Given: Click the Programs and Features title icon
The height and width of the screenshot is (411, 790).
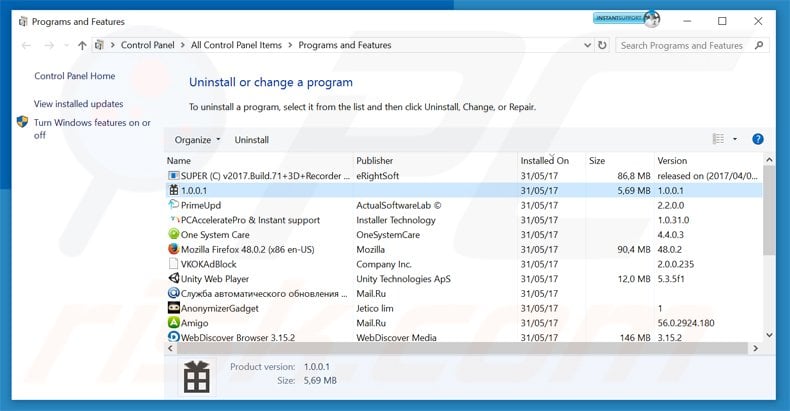Looking at the screenshot, I should coord(23,22).
